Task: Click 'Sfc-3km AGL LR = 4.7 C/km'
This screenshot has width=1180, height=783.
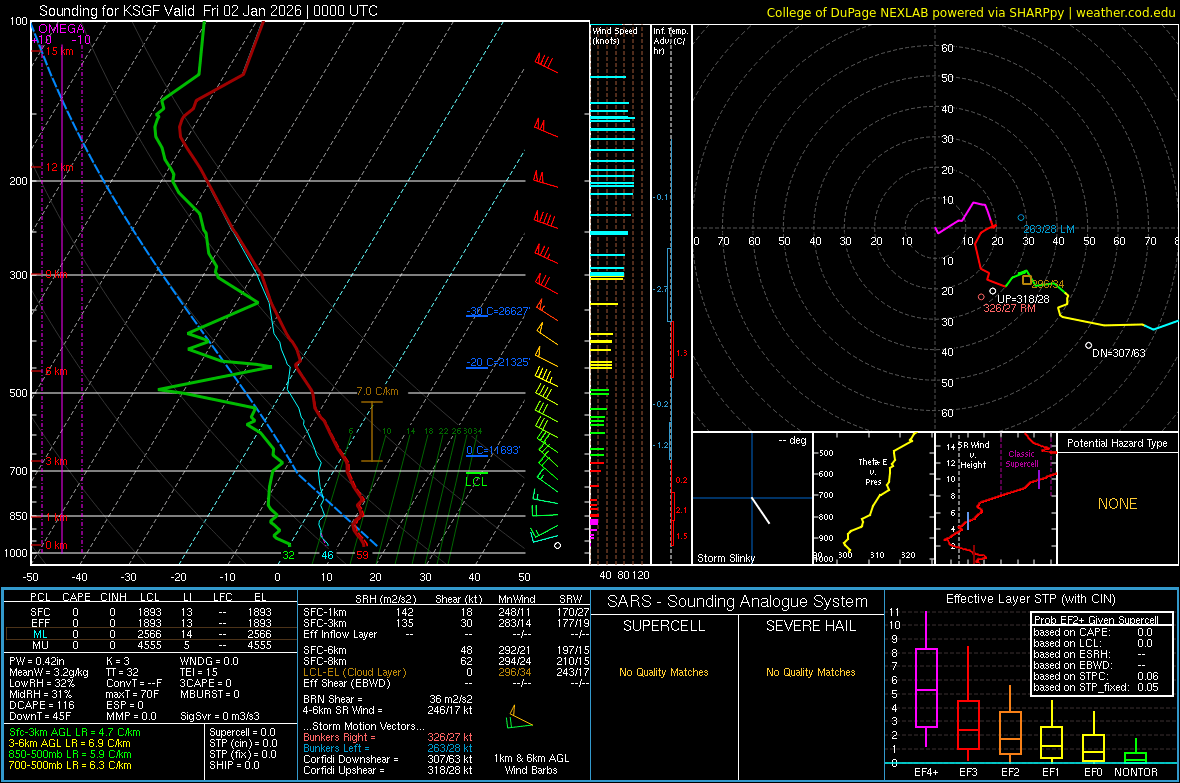Action: click(75, 732)
